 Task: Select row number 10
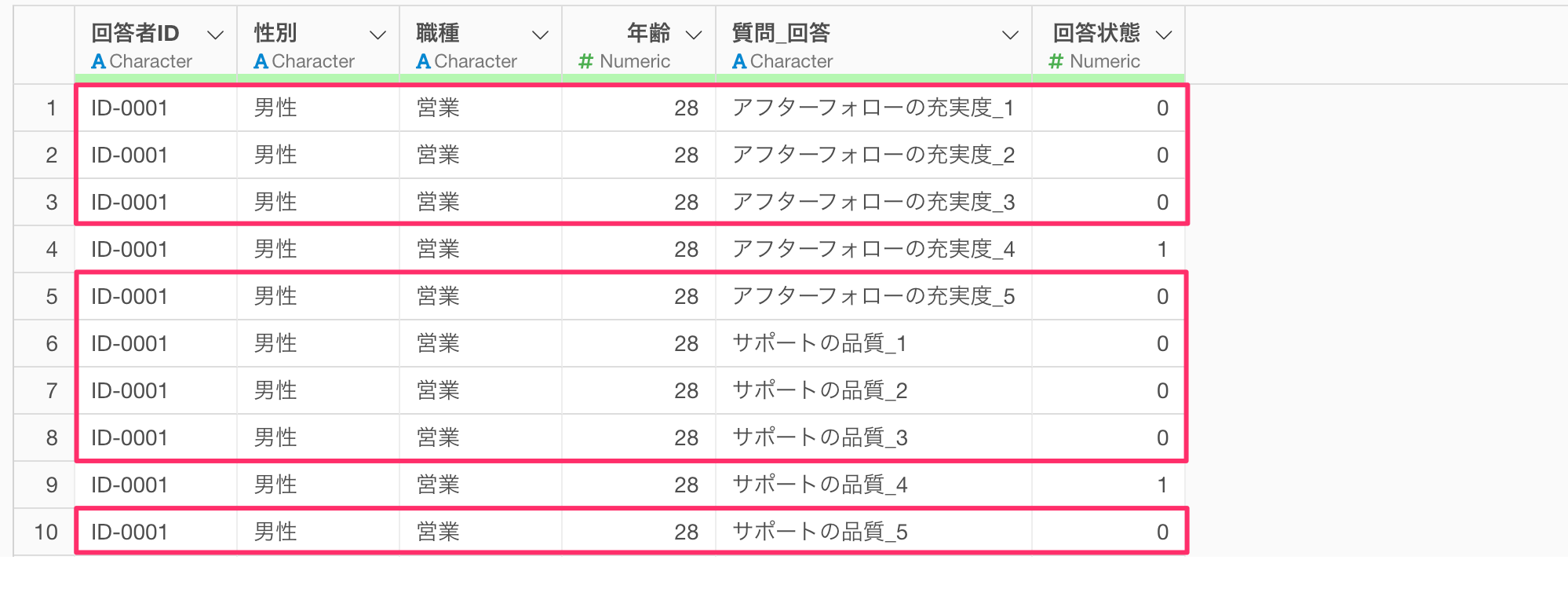point(46,532)
